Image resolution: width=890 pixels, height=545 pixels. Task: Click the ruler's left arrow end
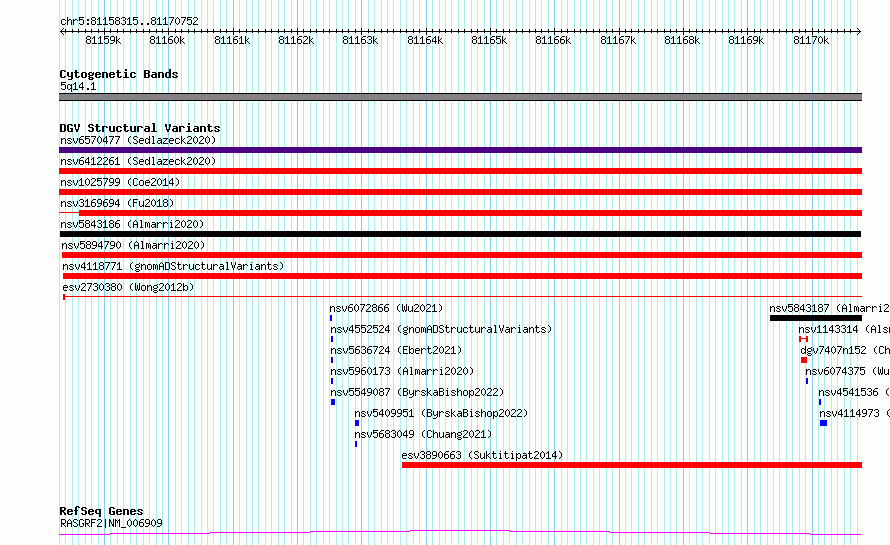[x=62, y=31]
